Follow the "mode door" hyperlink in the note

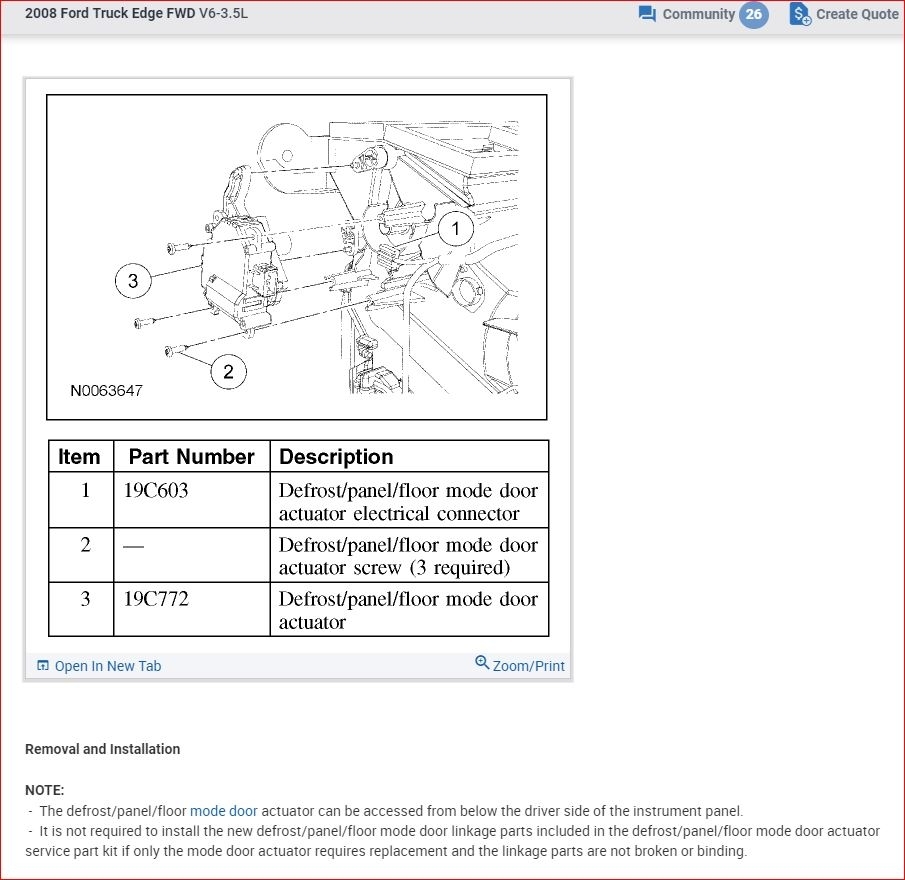223,811
